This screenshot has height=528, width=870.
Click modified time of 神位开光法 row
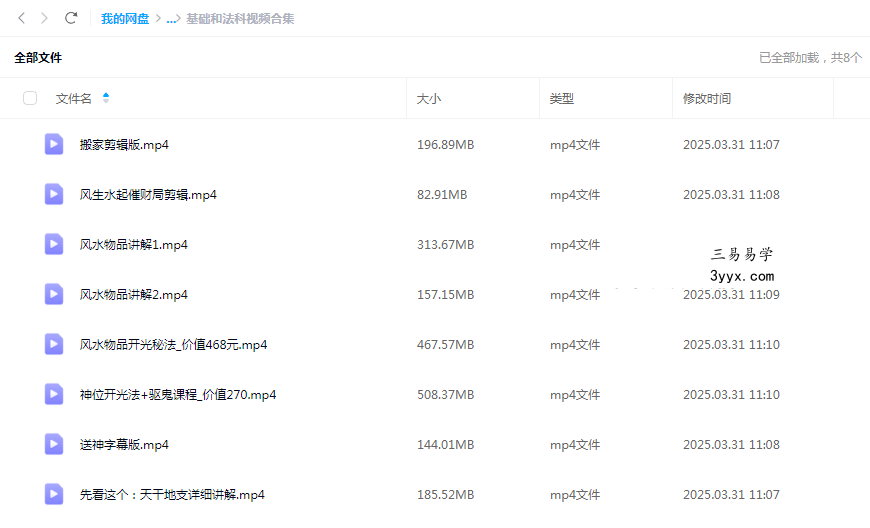click(731, 394)
